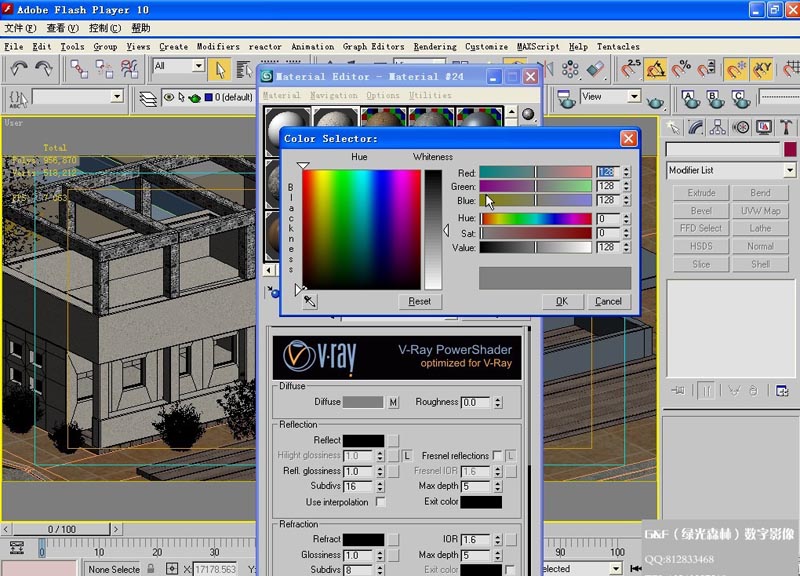
Task: Confirm the color with OK
Action: (562, 302)
